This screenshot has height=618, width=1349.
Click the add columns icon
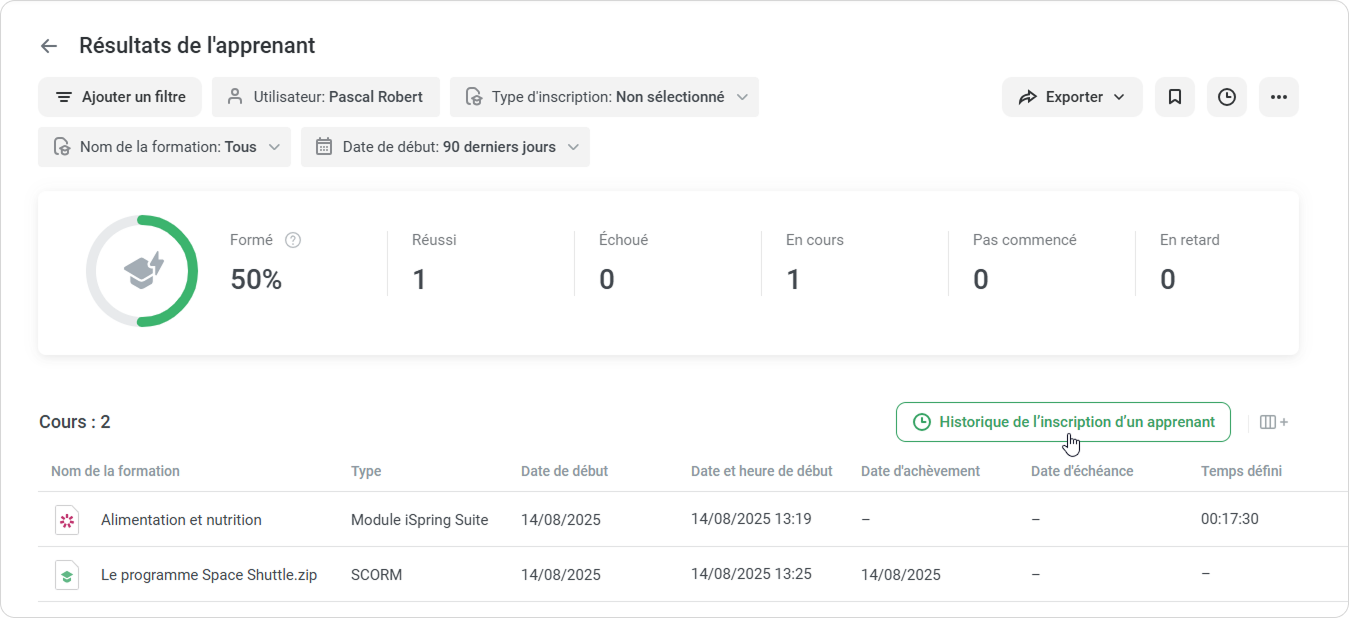point(1273,422)
